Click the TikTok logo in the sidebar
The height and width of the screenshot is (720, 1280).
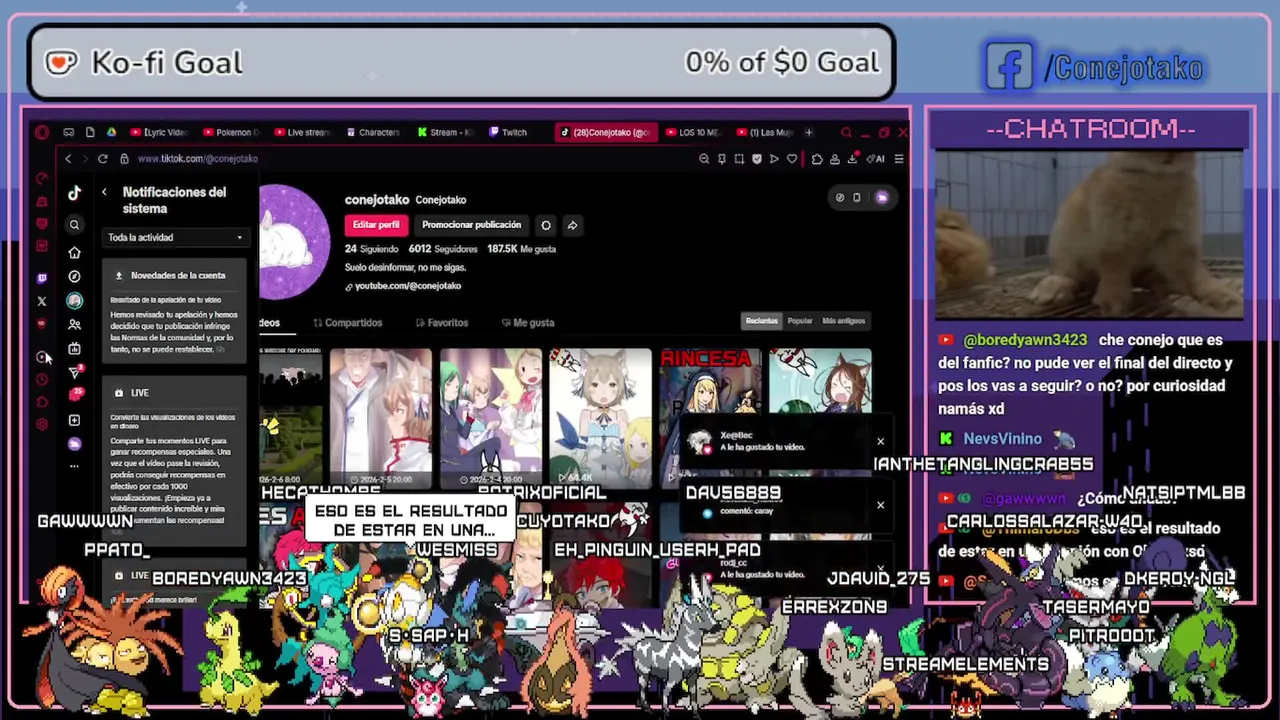coord(74,194)
